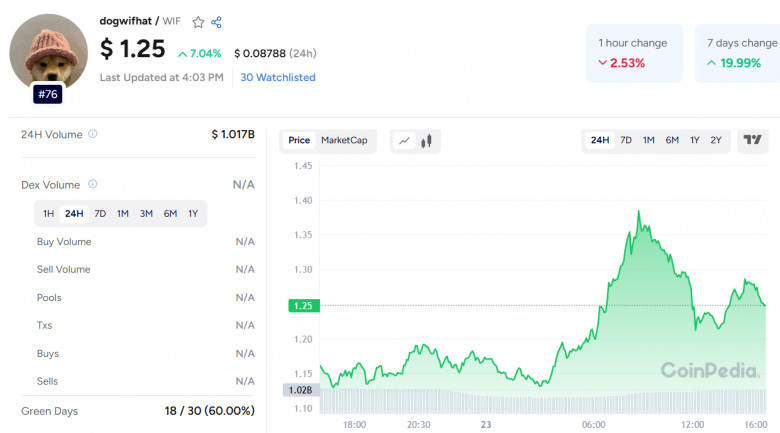Switch to line chart view icon
Screen dimensions: 780x433
[x=404, y=141]
